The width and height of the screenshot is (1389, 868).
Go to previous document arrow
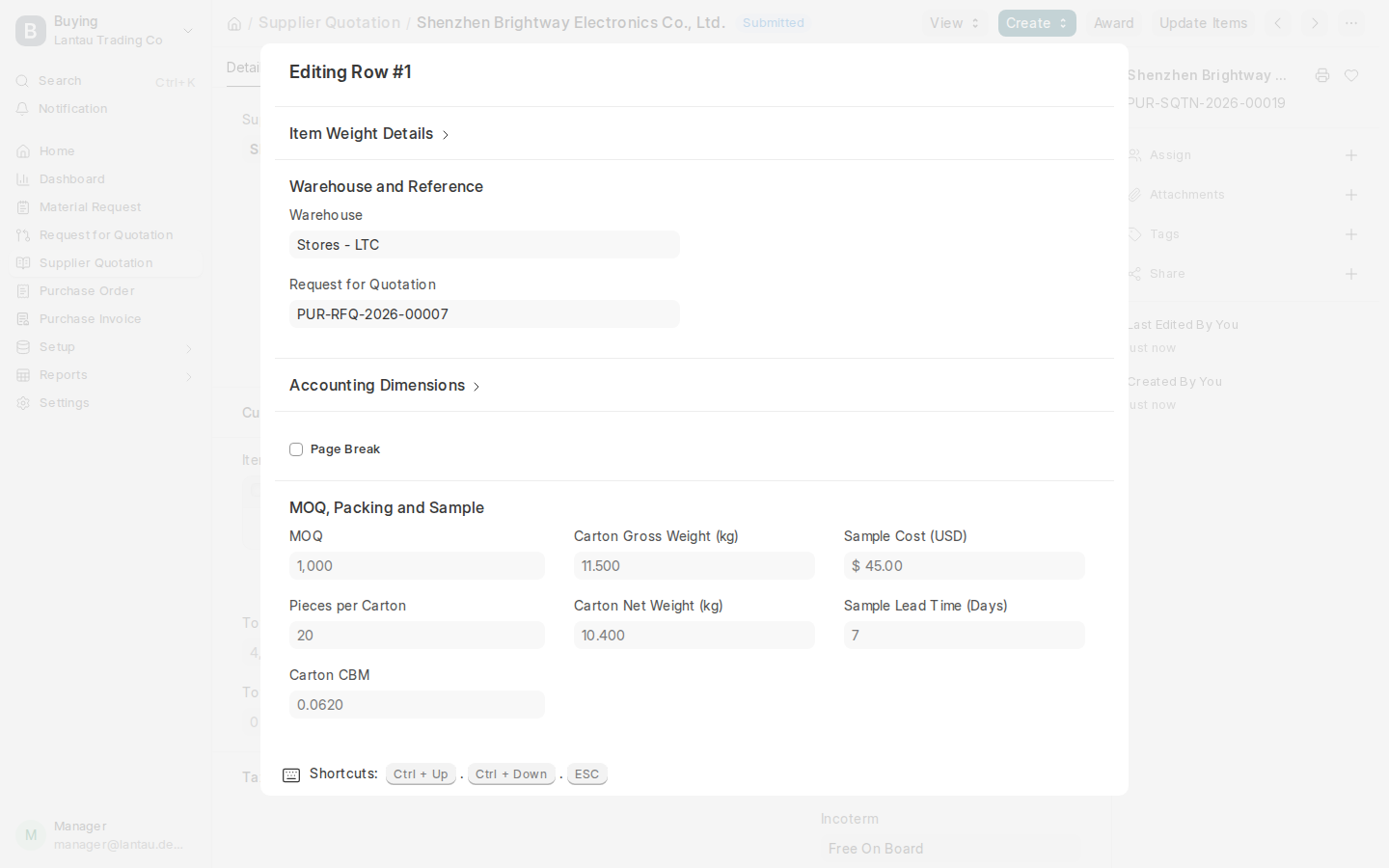[1278, 23]
